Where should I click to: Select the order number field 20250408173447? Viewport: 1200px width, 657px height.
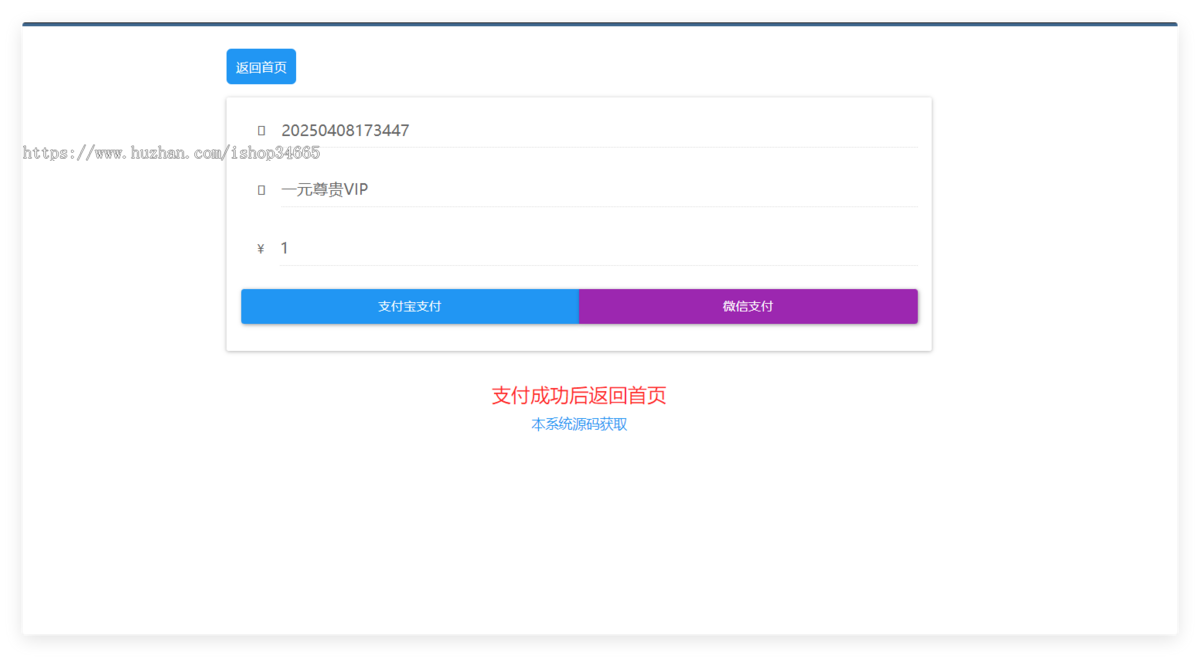tap(599, 131)
